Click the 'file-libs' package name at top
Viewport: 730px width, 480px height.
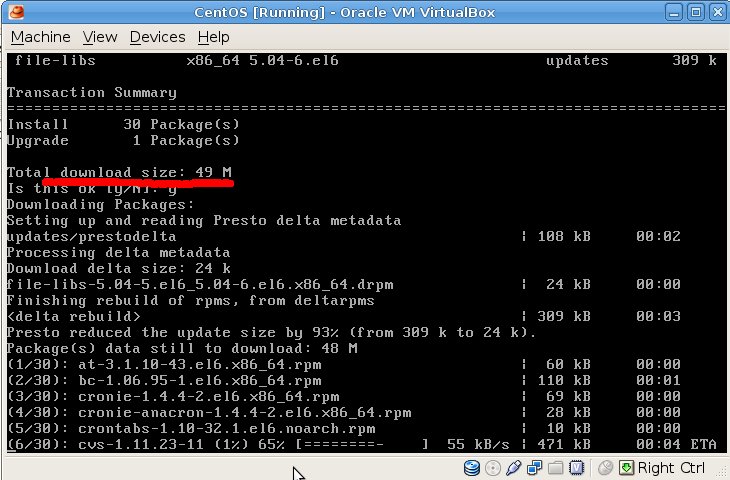(55, 61)
